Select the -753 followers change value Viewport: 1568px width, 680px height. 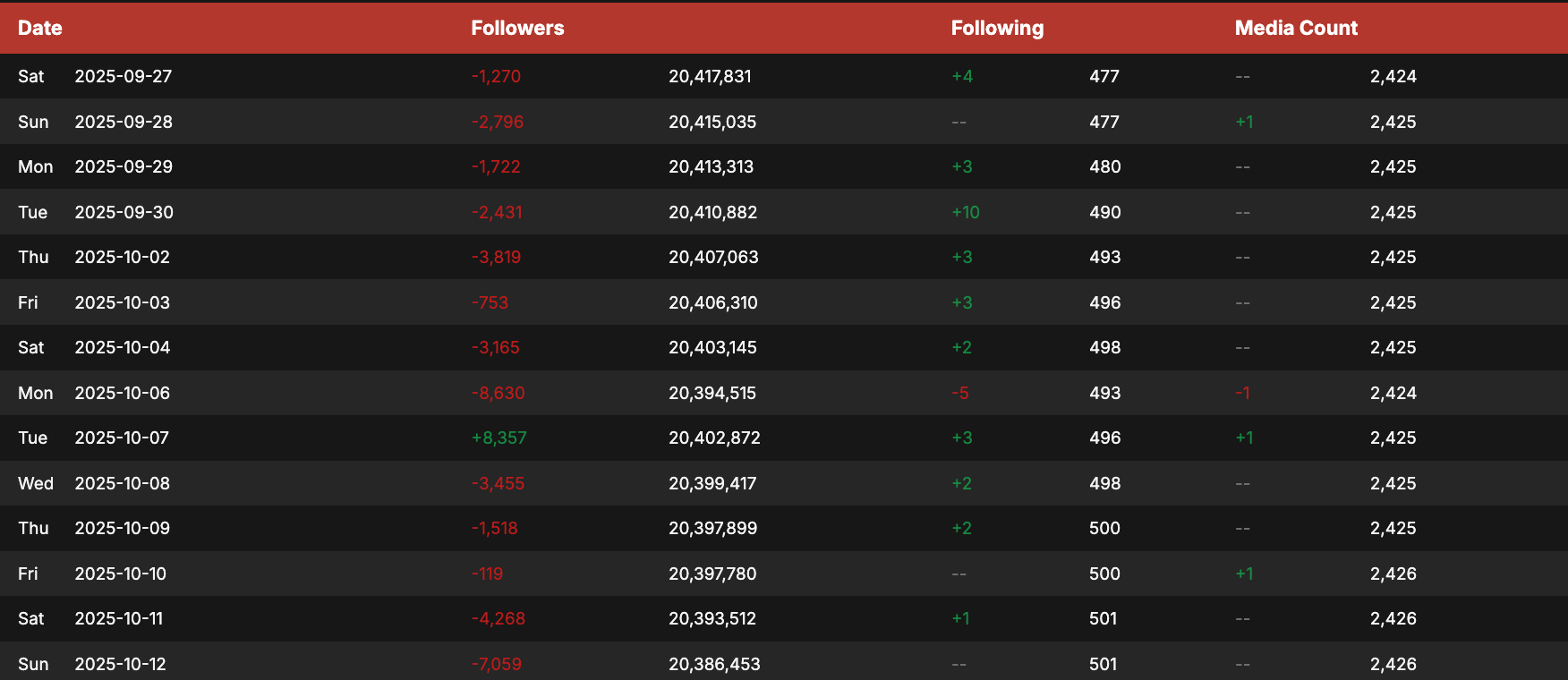point(490,302)
